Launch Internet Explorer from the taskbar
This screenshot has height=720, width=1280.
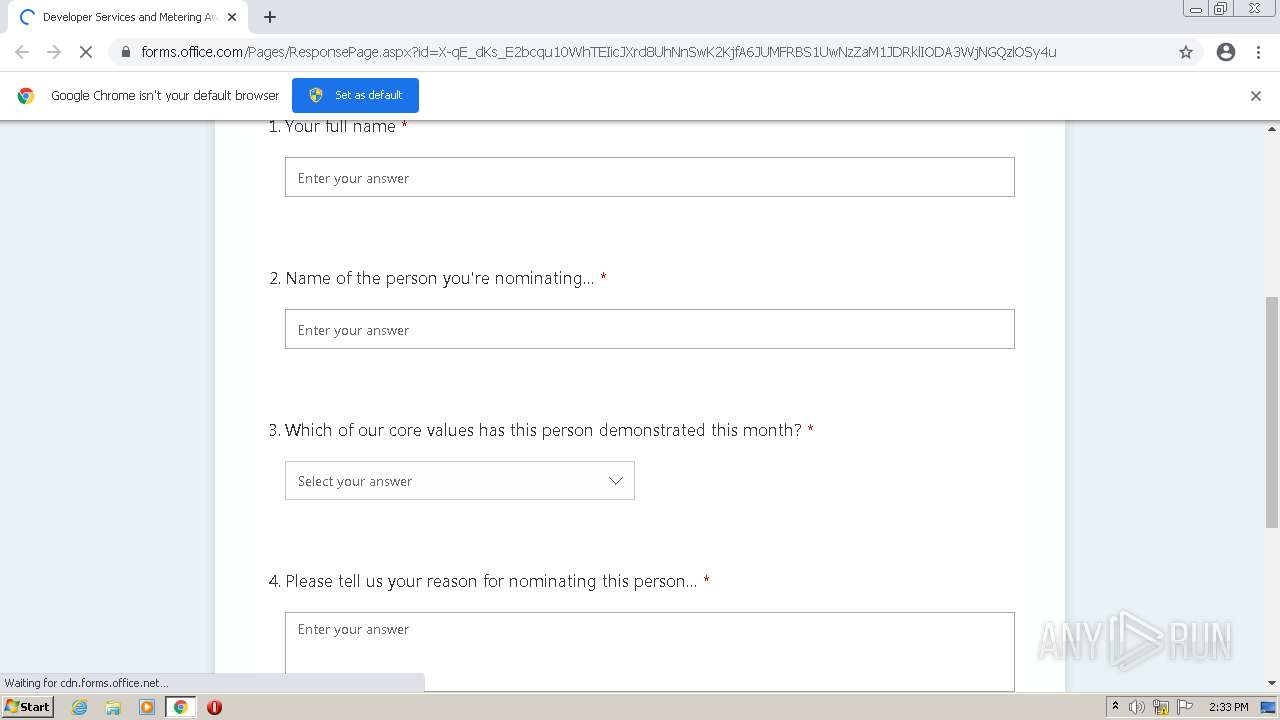pos(79,707)
